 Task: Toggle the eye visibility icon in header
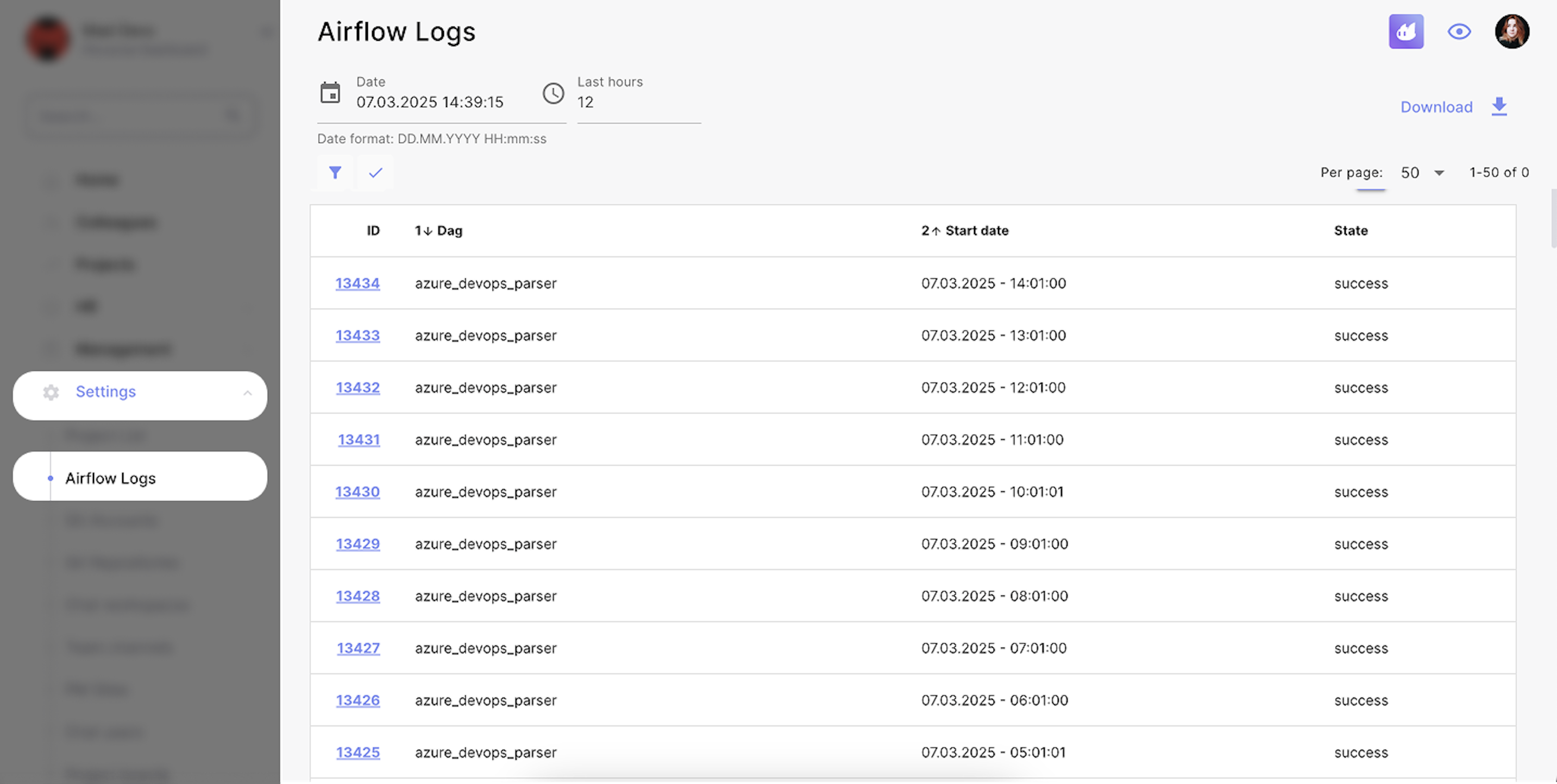point(1459,31)
